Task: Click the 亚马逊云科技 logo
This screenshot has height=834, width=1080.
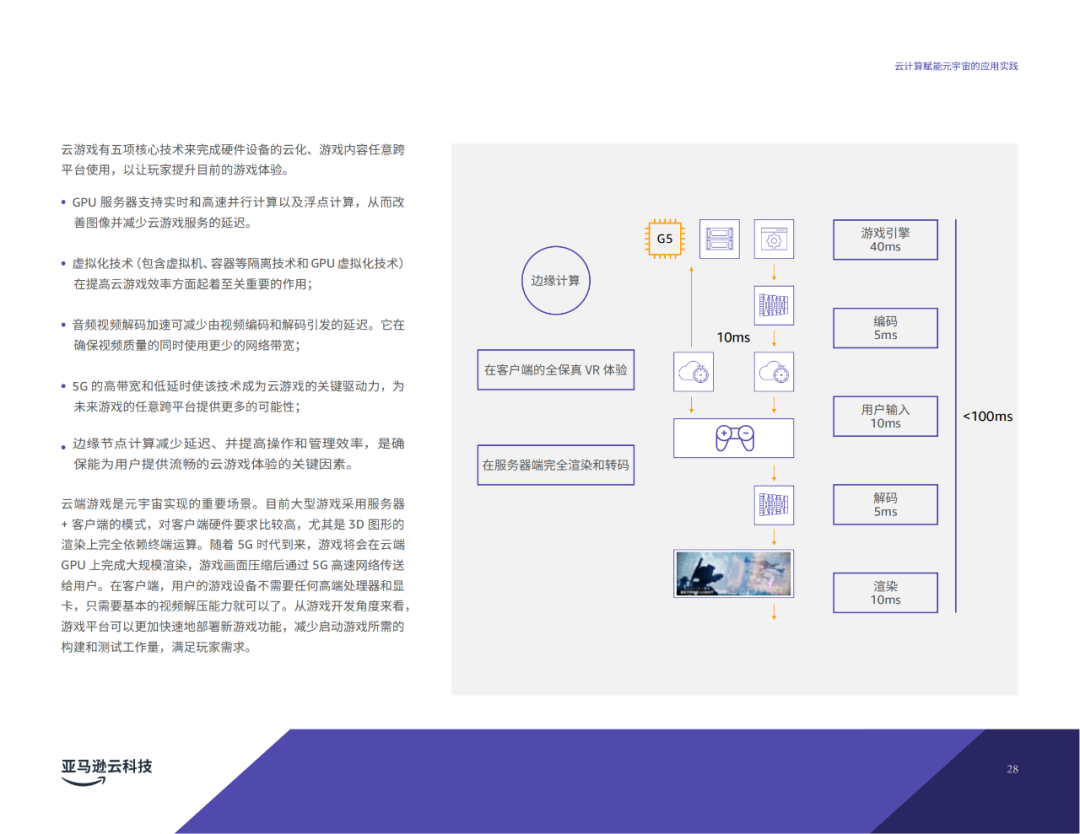Action: point(106,771)
